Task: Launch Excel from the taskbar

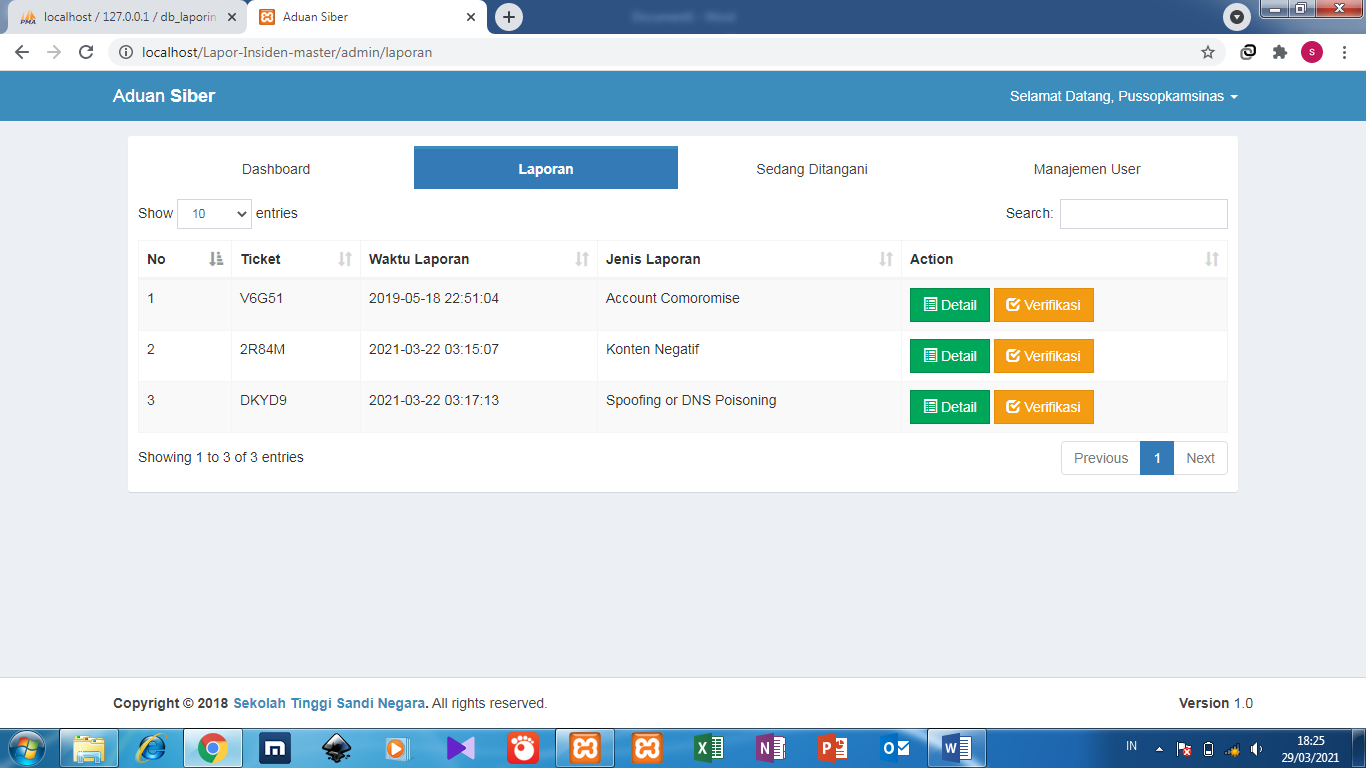Action: pos(709,747)
